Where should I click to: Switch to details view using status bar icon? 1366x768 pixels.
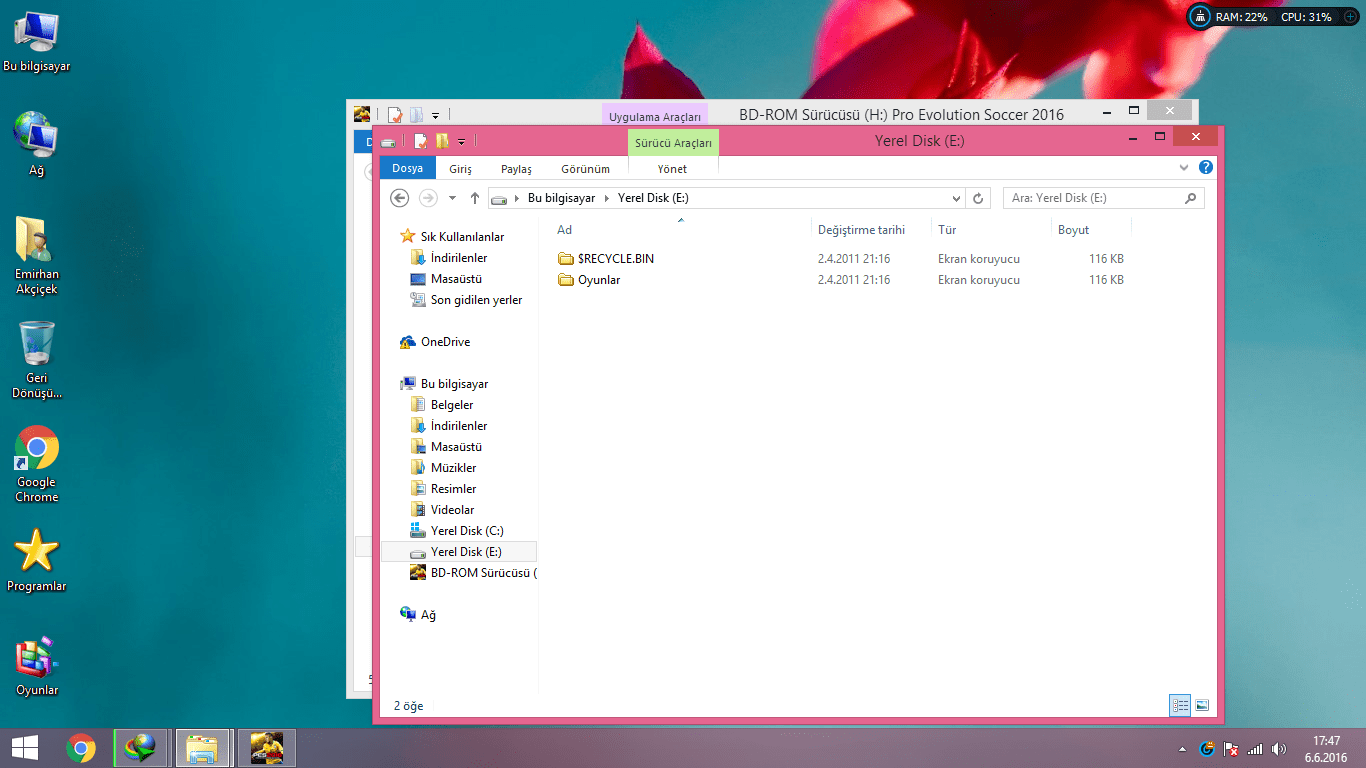(1180, 705)
